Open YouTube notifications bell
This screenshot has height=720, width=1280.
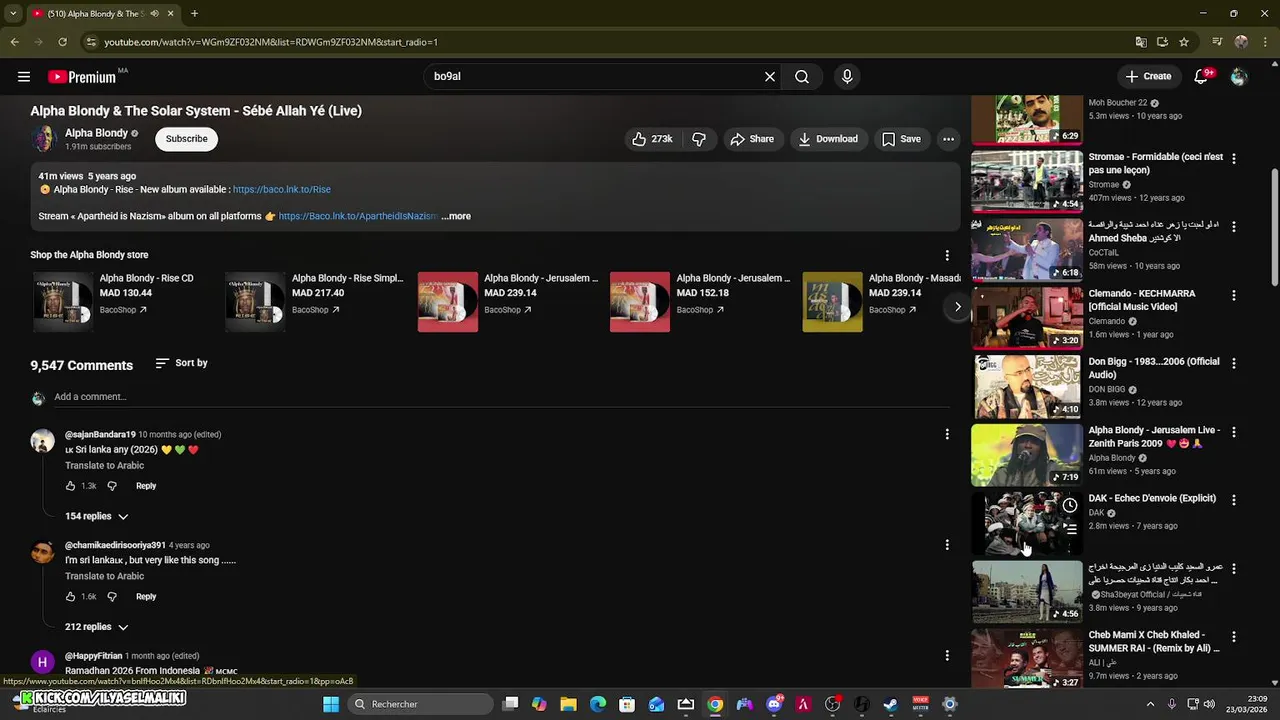[x=1201, y=77]
